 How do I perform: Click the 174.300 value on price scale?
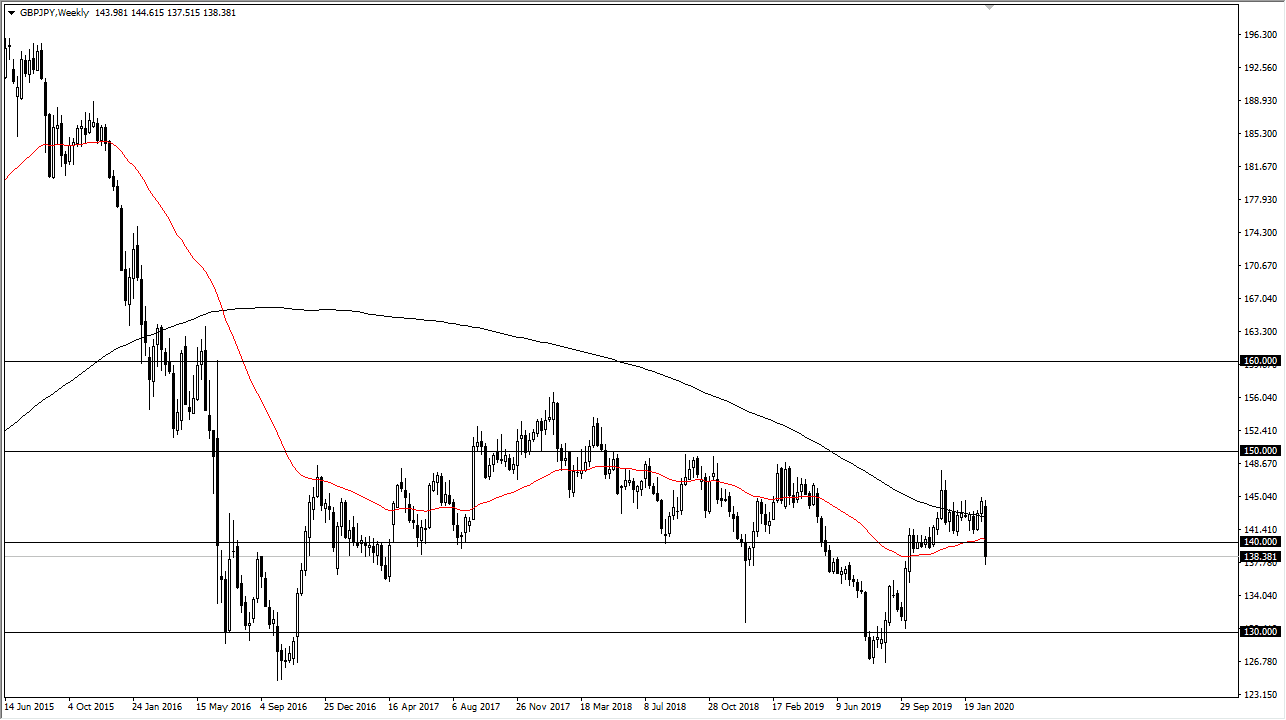coord(1260,233)
